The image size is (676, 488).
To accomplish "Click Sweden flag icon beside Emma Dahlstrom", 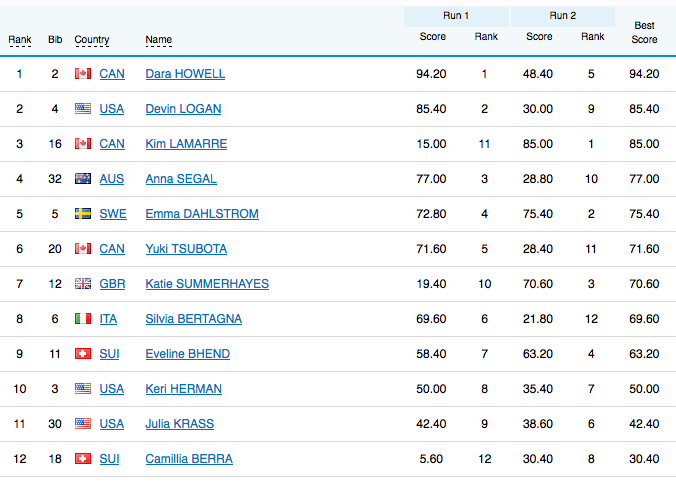I will [x=83, y=214].
